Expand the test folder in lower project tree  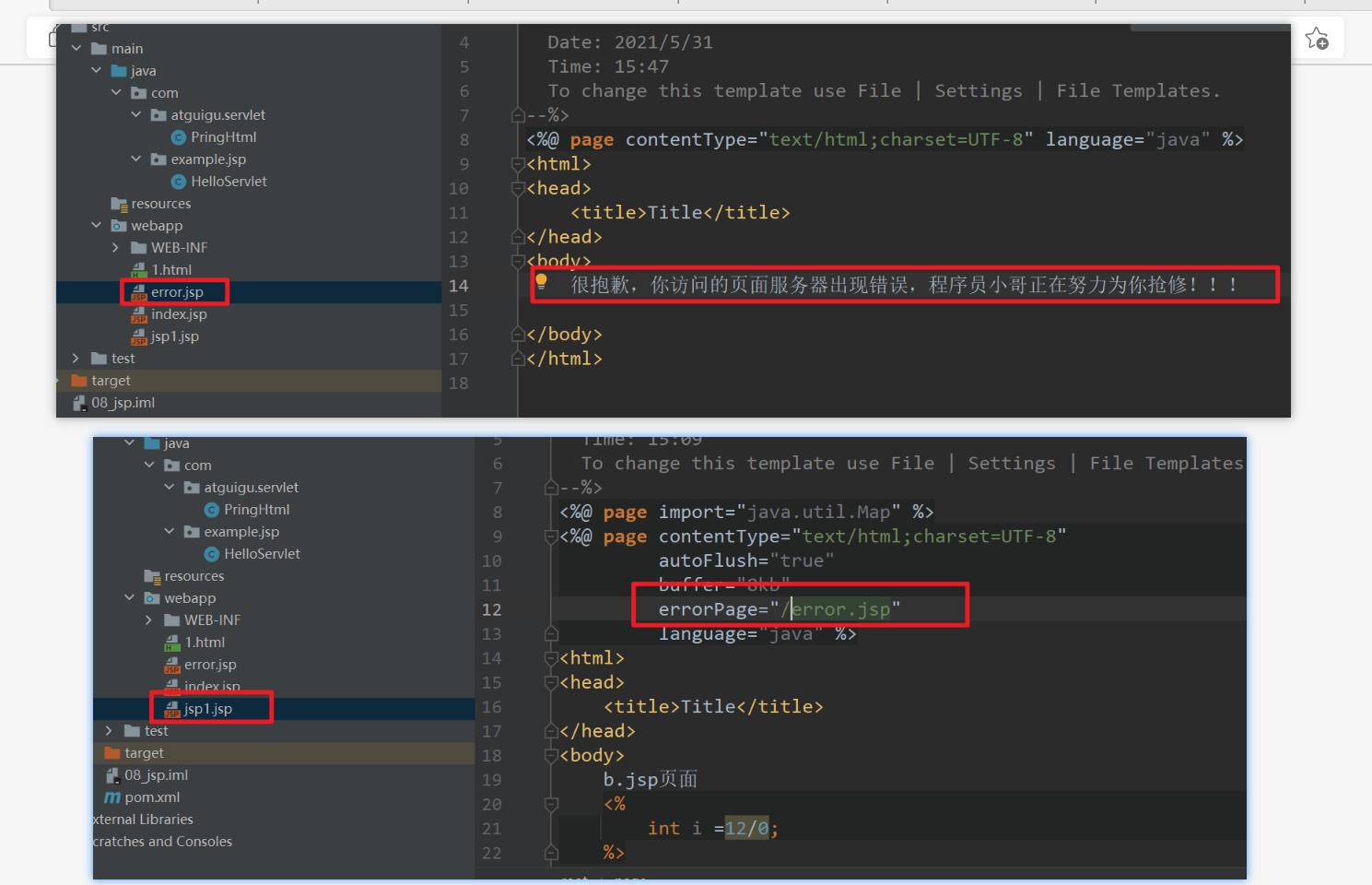pyautogui.click(x=110, y=731)
